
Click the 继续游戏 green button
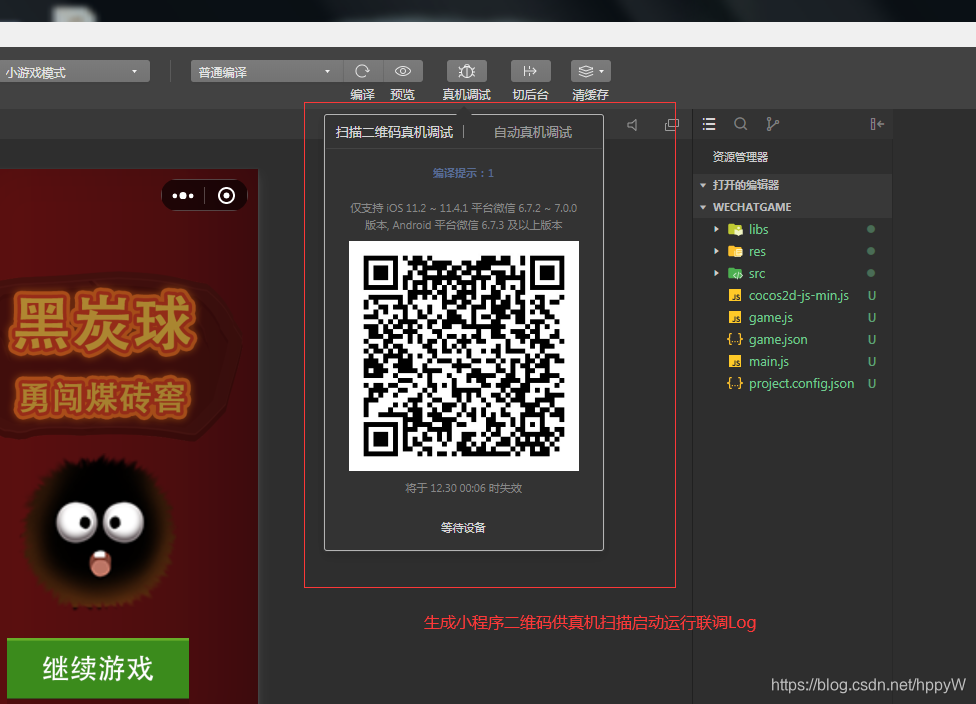tap(98, 668)
